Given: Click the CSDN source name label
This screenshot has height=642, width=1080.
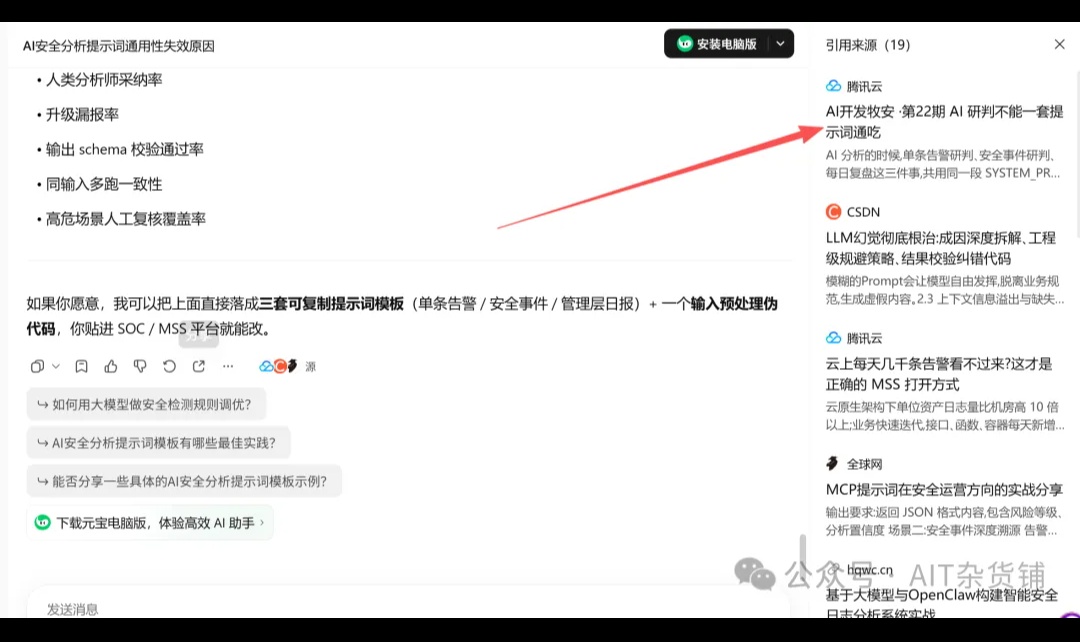Looking at the screenshot, I should click(x=863, y=212).
